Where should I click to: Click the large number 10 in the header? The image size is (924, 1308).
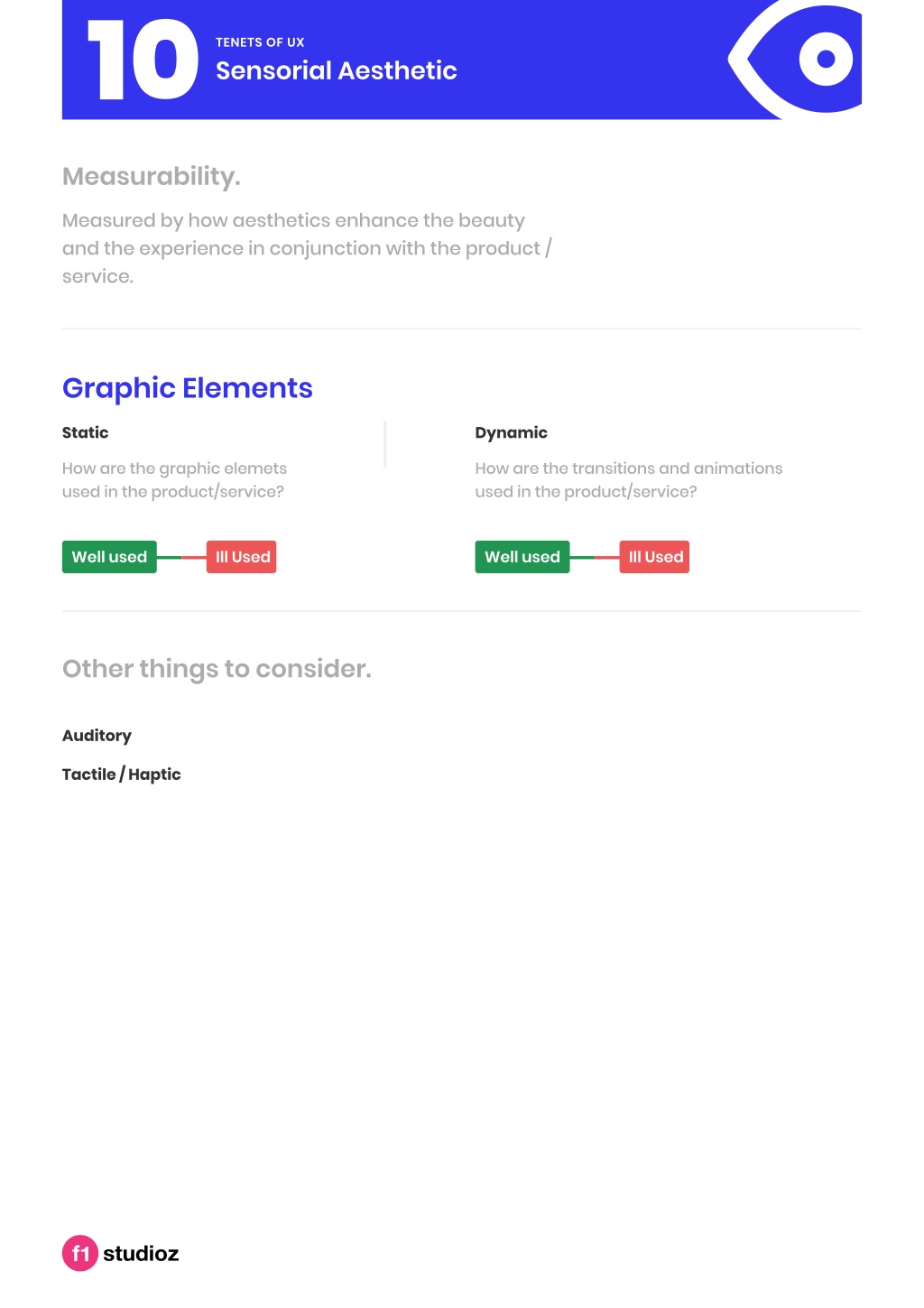(143, 60)
